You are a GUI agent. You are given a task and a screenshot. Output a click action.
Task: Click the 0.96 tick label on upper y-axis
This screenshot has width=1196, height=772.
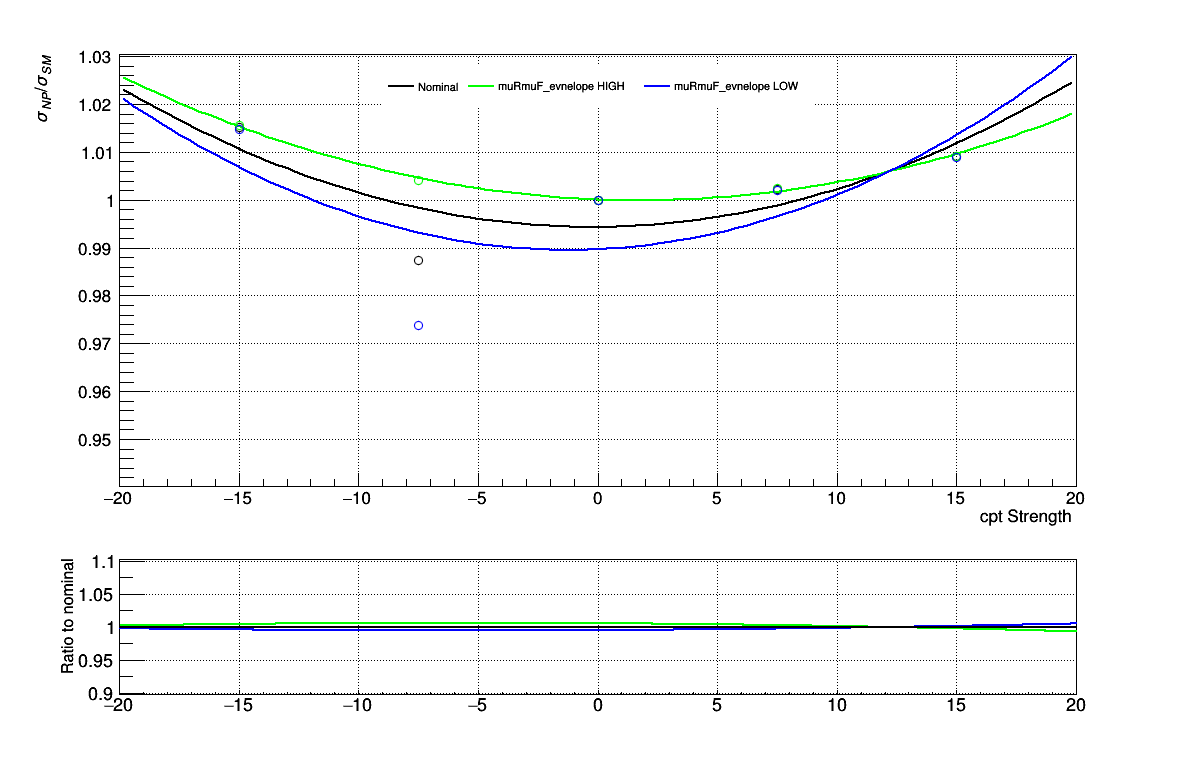click(x=95, y=393)
